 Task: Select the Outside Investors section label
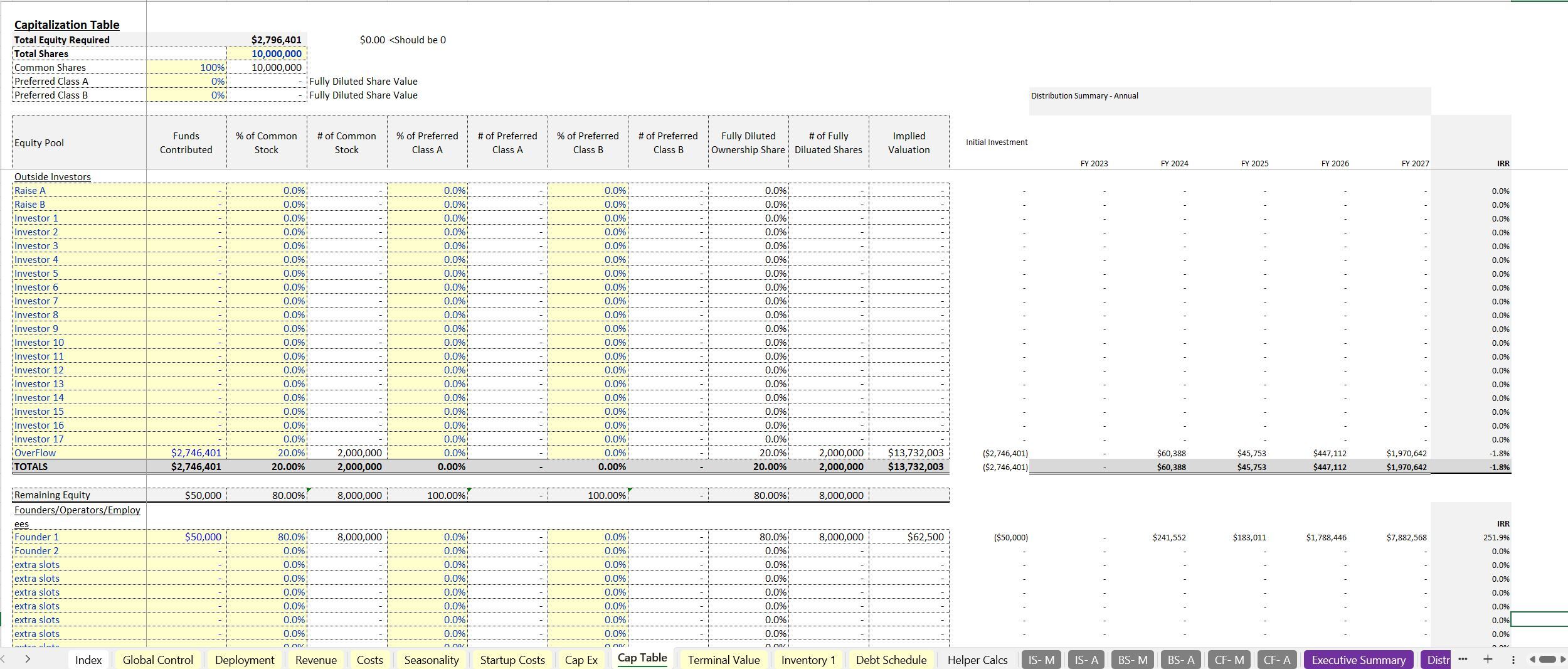point(53,176)
